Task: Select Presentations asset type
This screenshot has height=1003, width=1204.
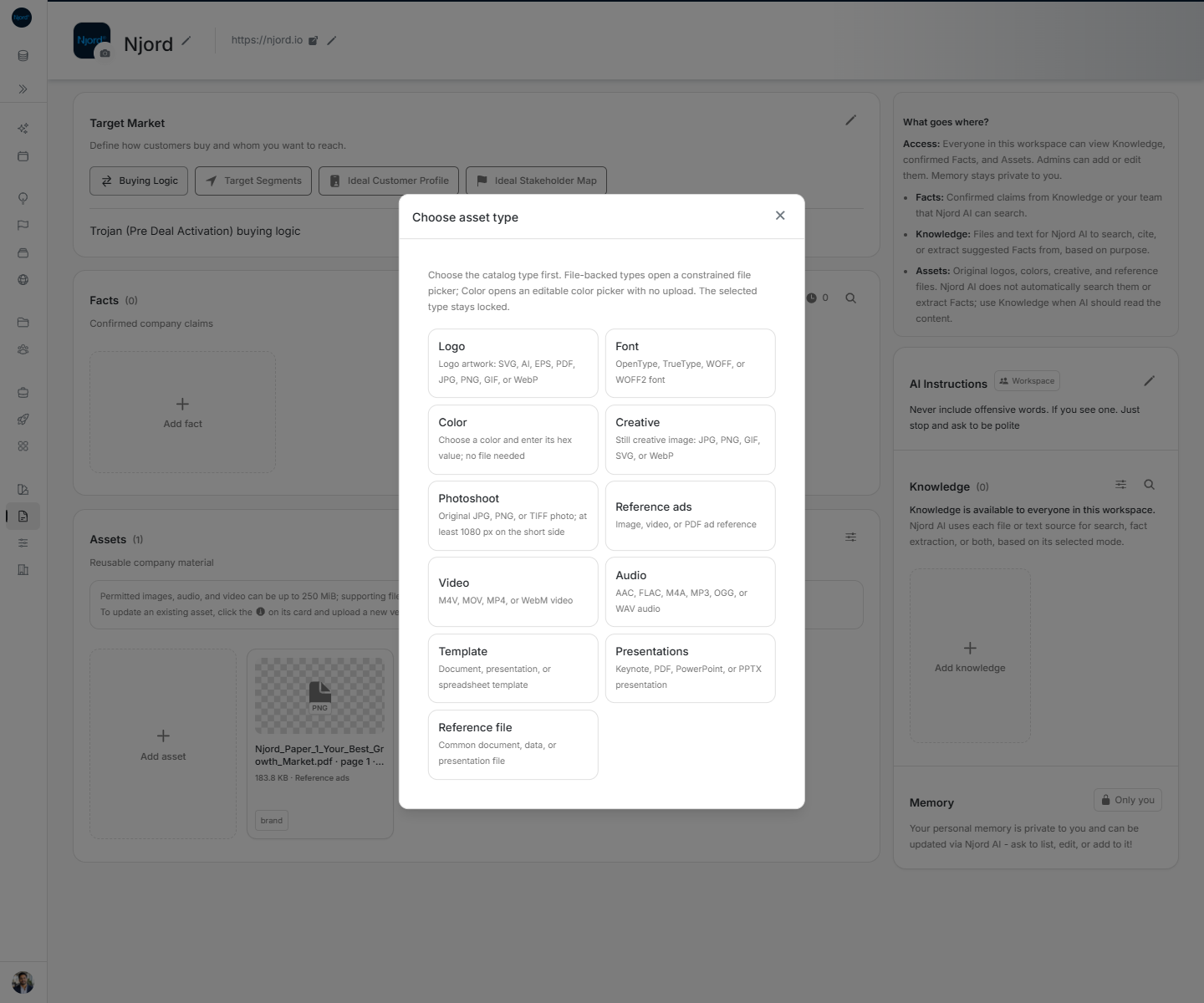Action: pos(691,668)
